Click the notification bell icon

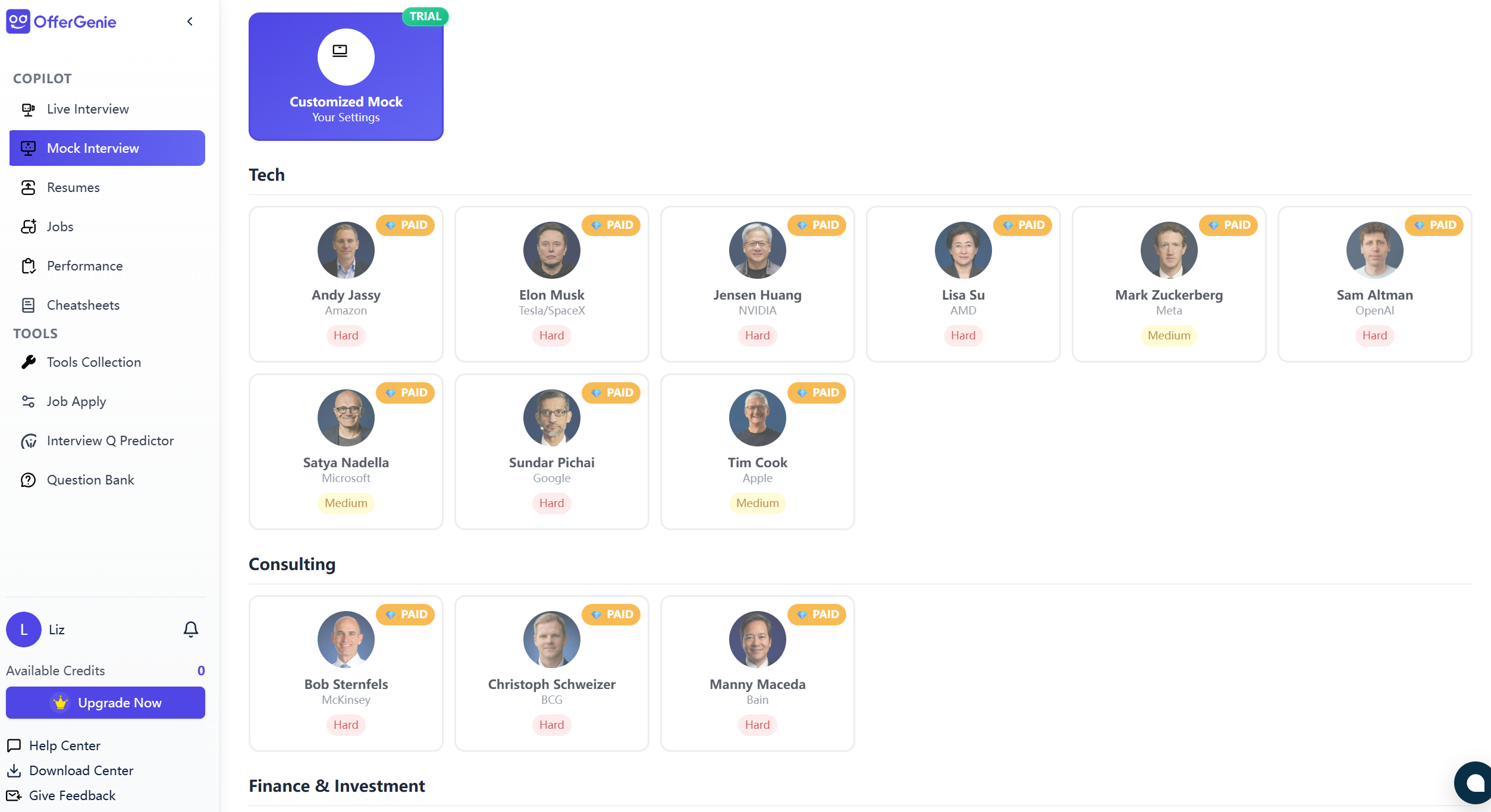[x=190, y=630]
